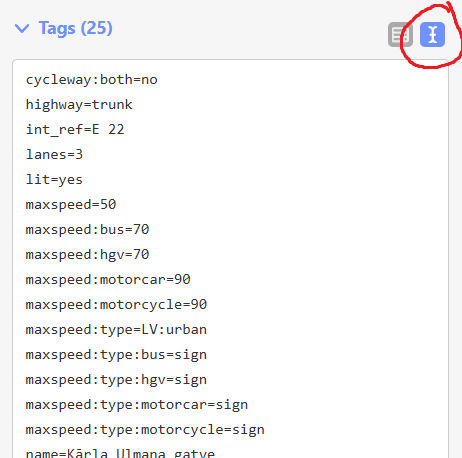Select the text view icon circled in red
Screen dimensions: 462x458
pyautogui.click(x=432, y=34)
